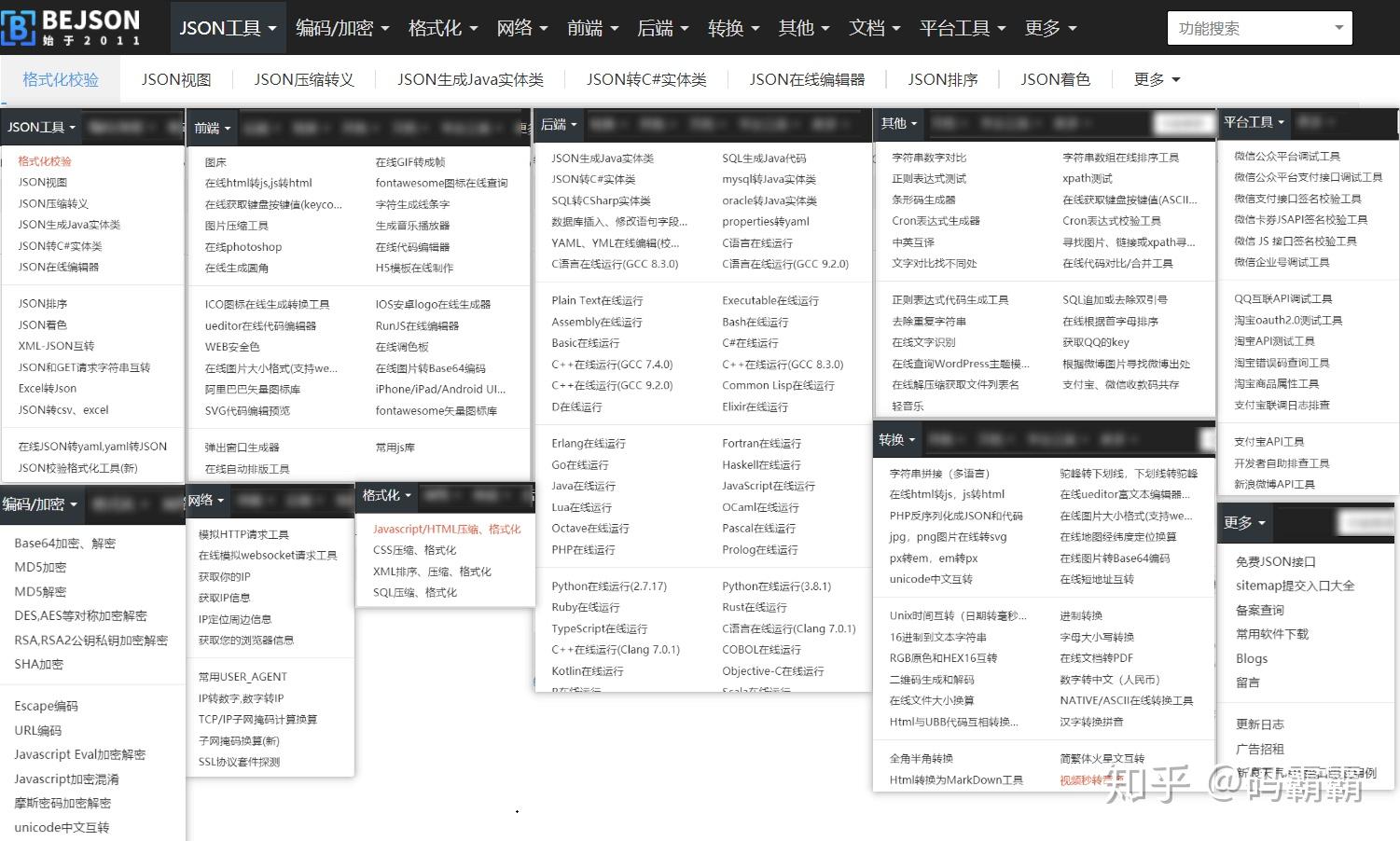Screen dimensions: 1400x841
Task: Select the JSON压缩转义 tab
Action: [x=304, y=80]
